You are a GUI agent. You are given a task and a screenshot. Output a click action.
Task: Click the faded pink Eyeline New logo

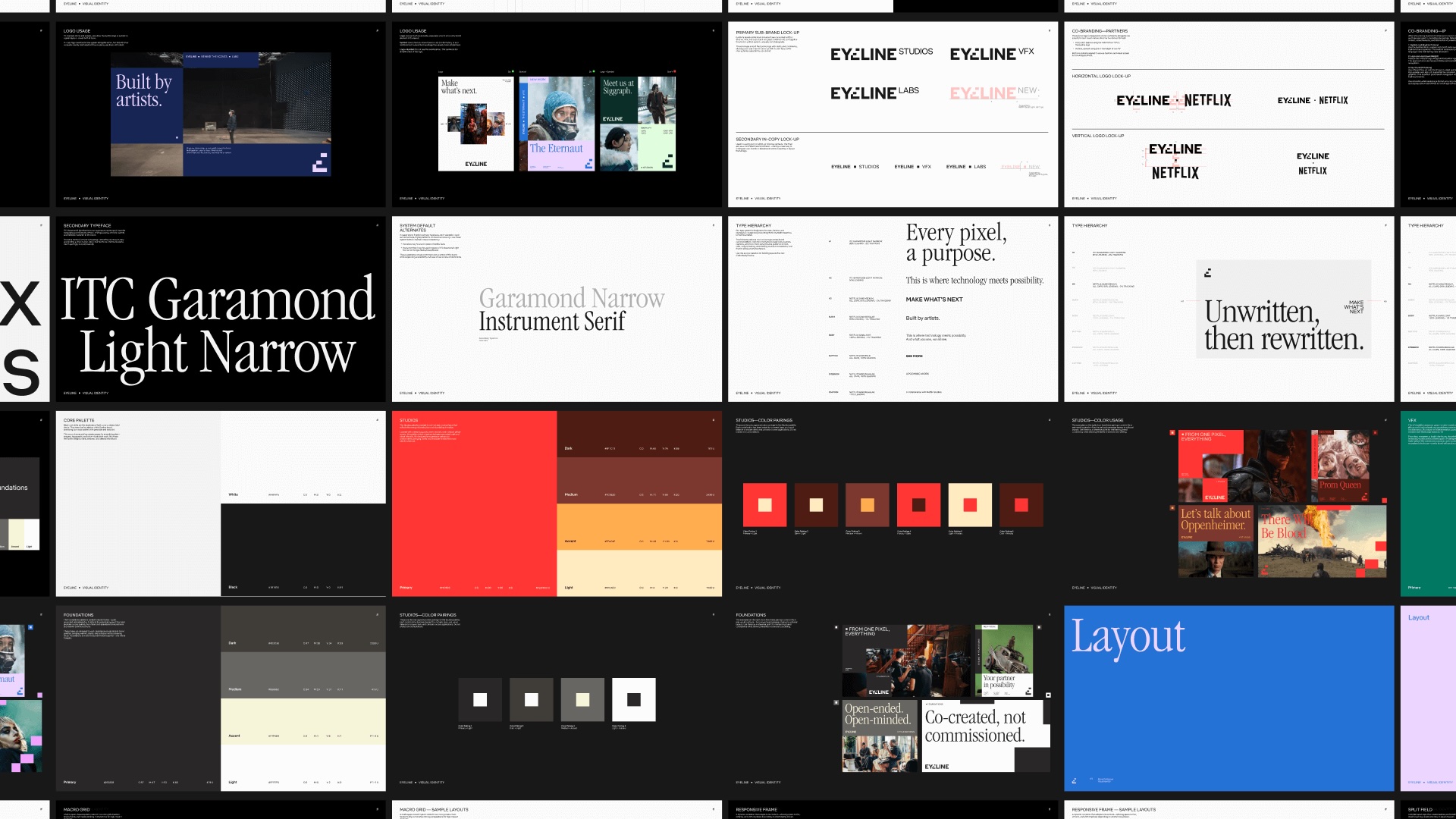(993, 93)
